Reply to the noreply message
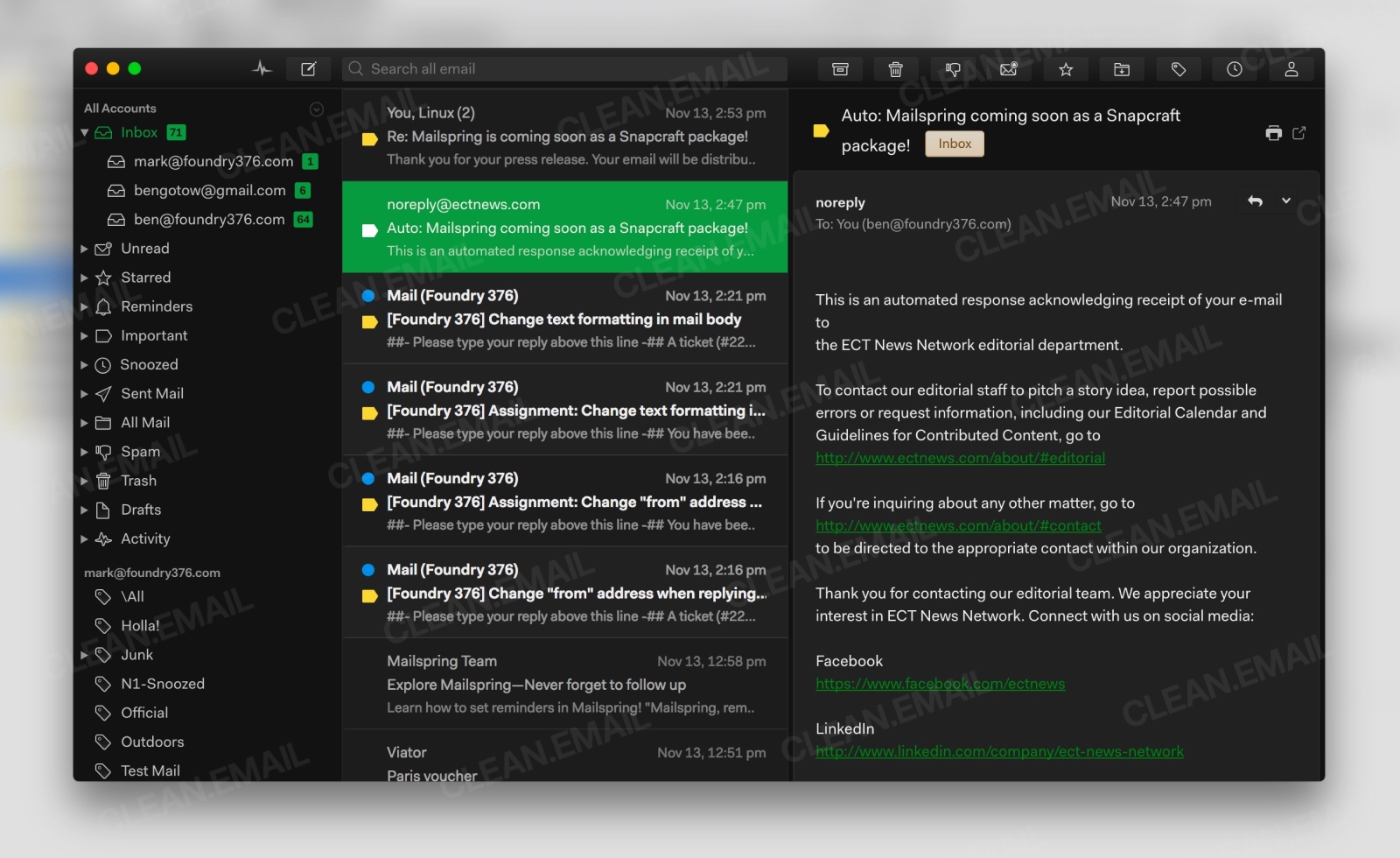1400x858 pixels. [1256, 200]
